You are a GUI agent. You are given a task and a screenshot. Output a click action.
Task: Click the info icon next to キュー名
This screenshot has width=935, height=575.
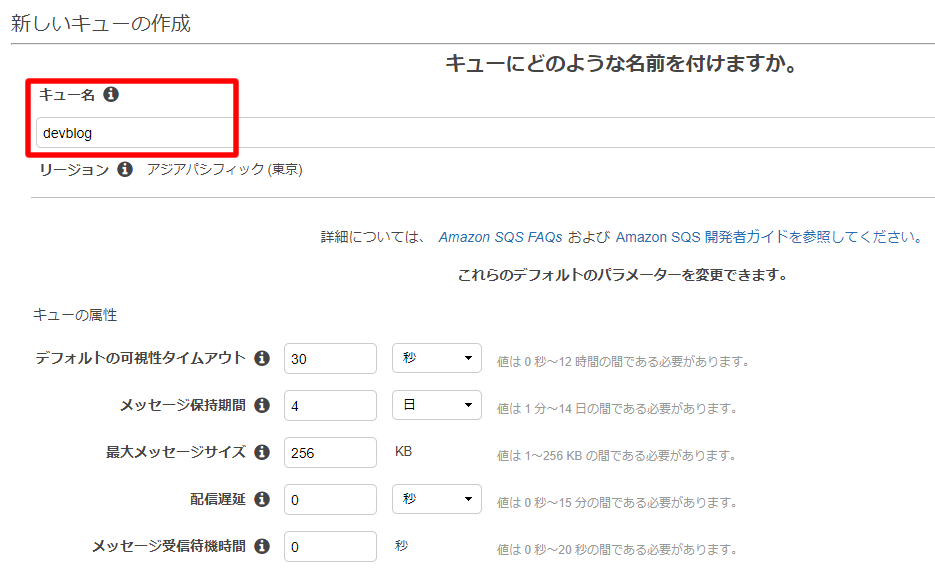click(x=111, y=94)
